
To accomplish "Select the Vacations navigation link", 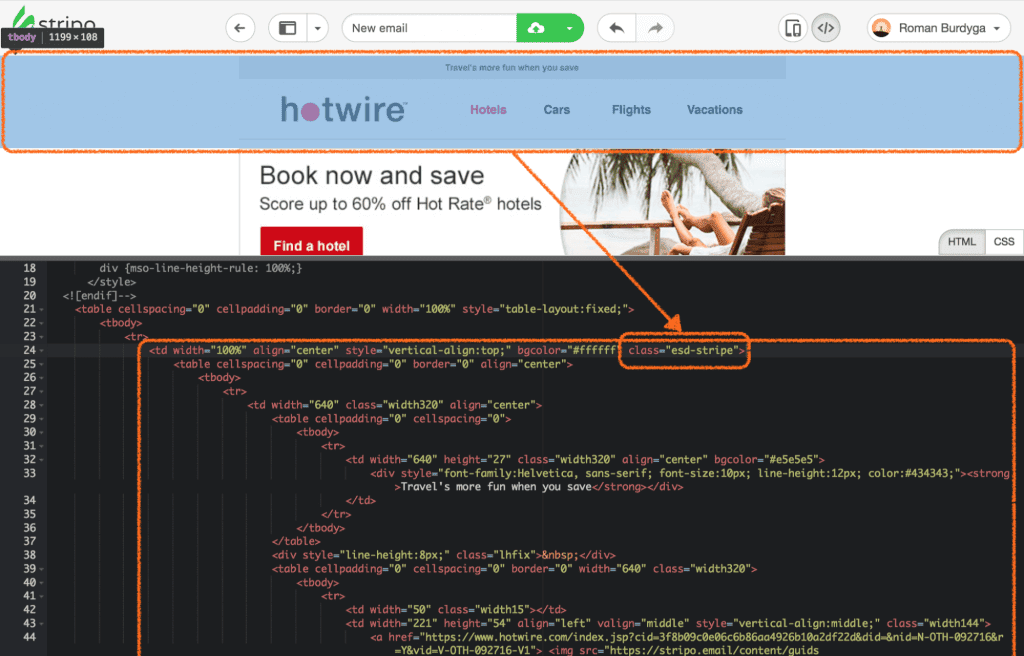I will click(714, 110).
